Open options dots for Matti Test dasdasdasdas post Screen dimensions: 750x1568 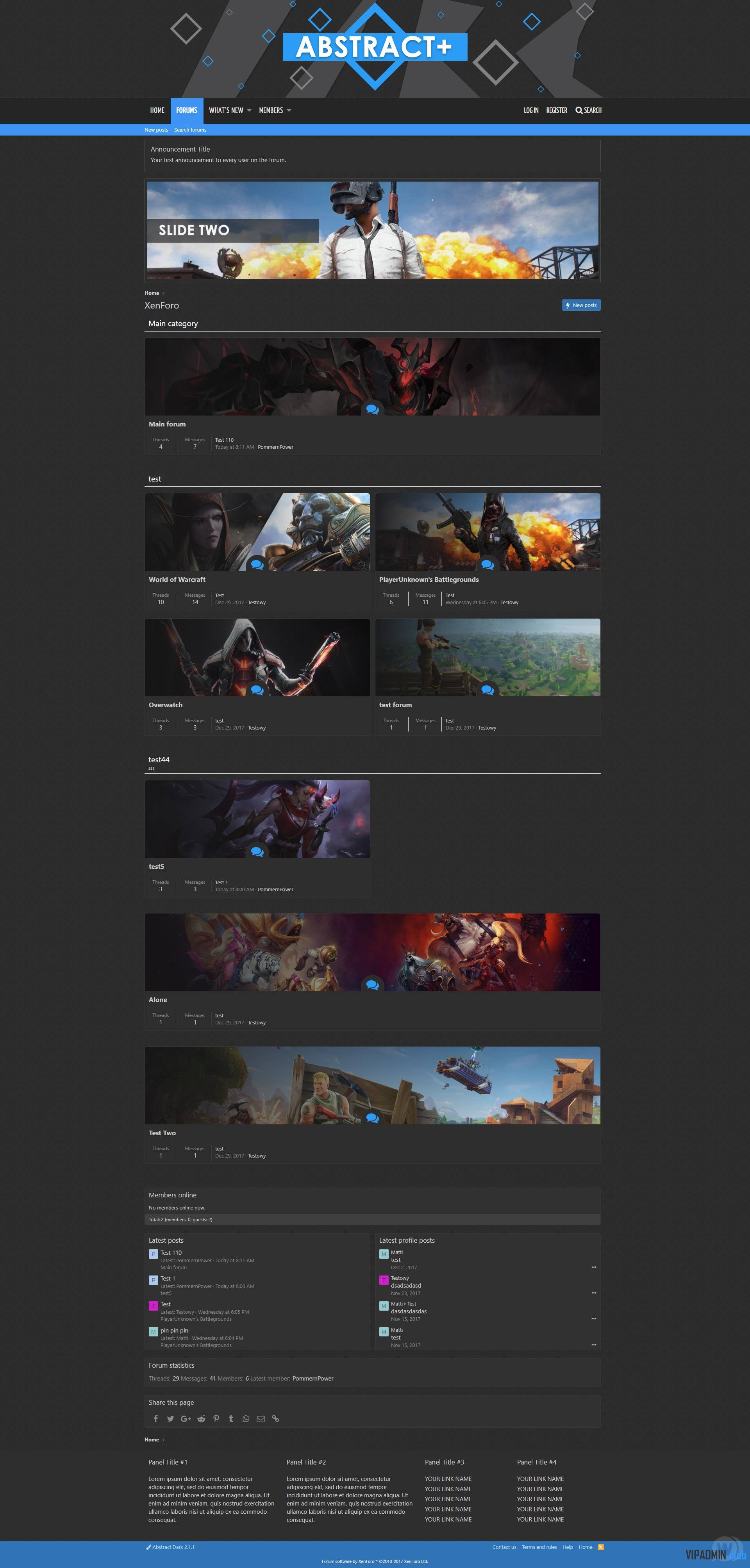[x=593, y=1319]
